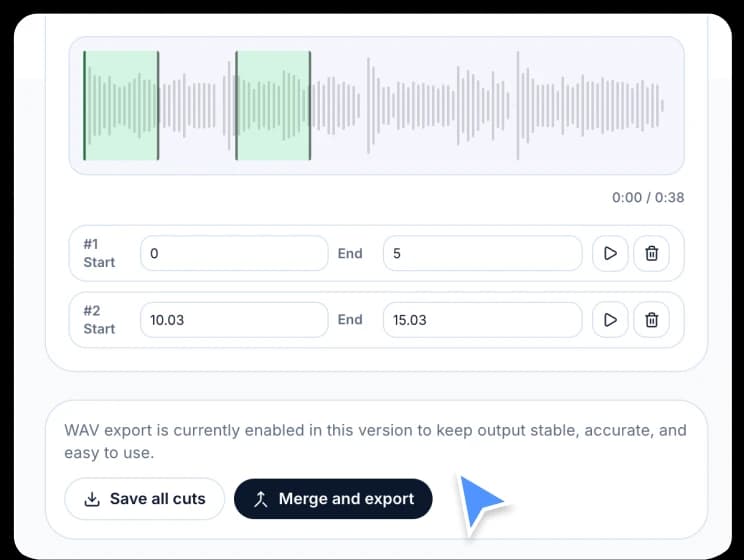Select the first green cut region on waveform
The image size is (744, 560).
(x=121, y=105)
